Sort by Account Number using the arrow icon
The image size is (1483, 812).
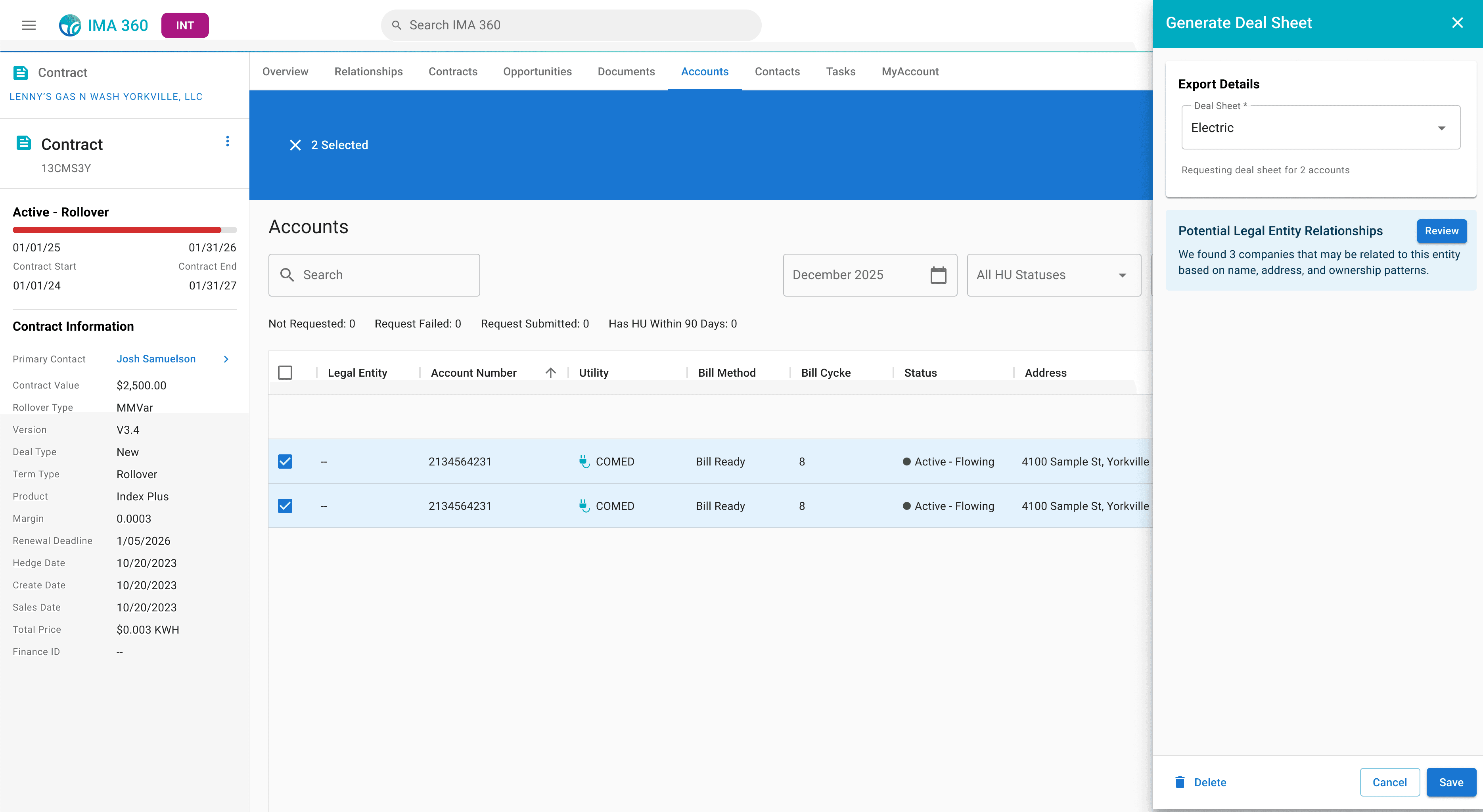click(x=550, y=373)
